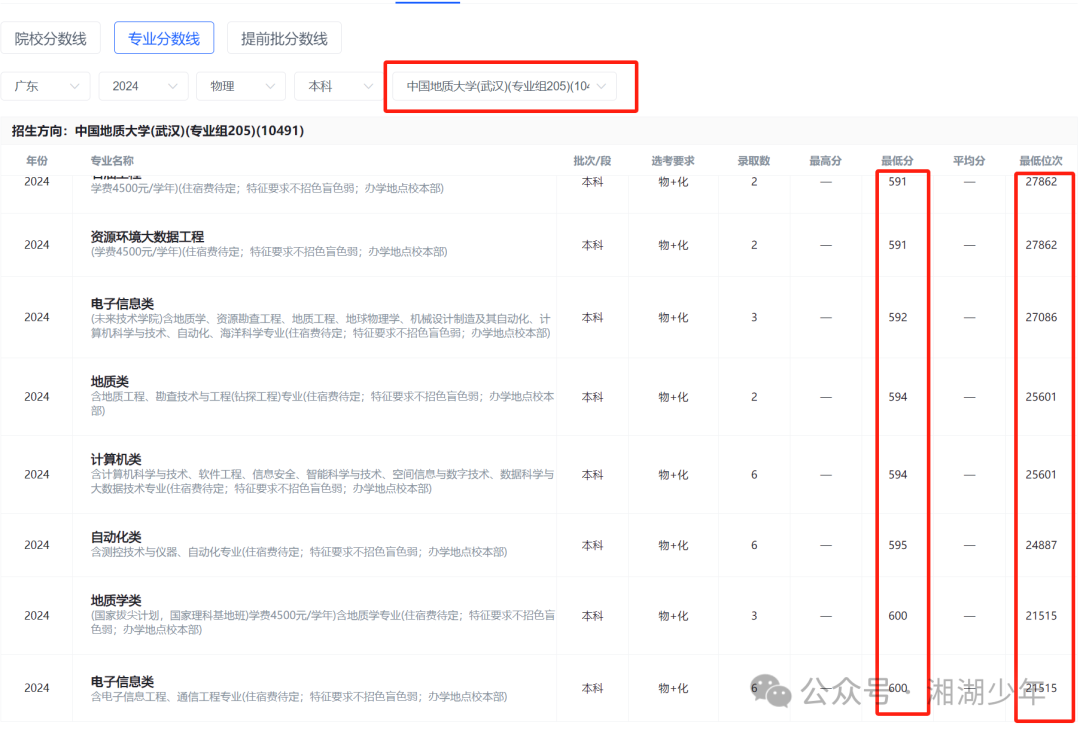
Task: Open the 物理 subject dropdown
Action: [241, 86]
